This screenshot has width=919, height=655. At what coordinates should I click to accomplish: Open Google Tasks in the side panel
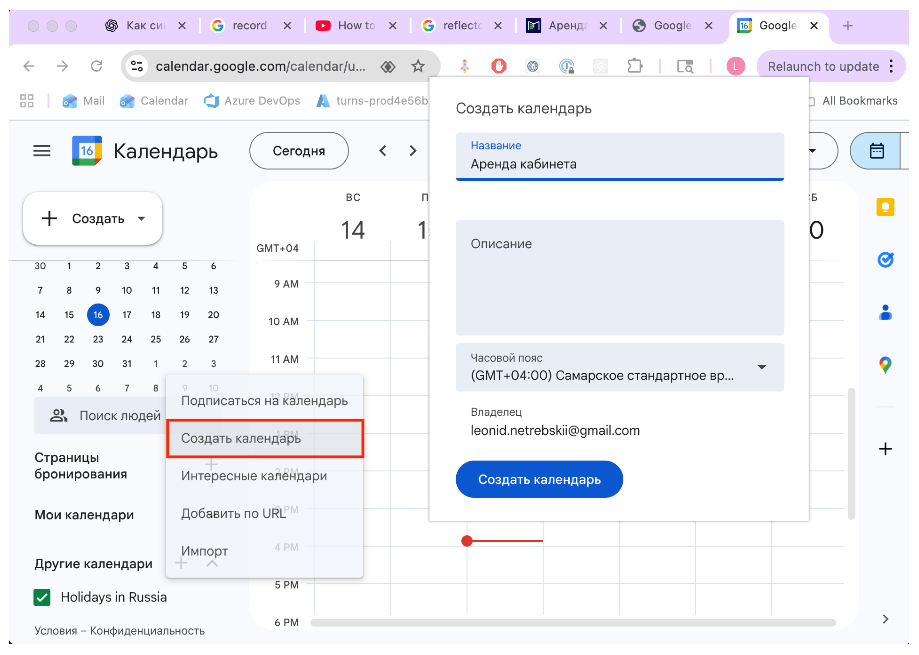pyautogui.click(x=884, y=259)
